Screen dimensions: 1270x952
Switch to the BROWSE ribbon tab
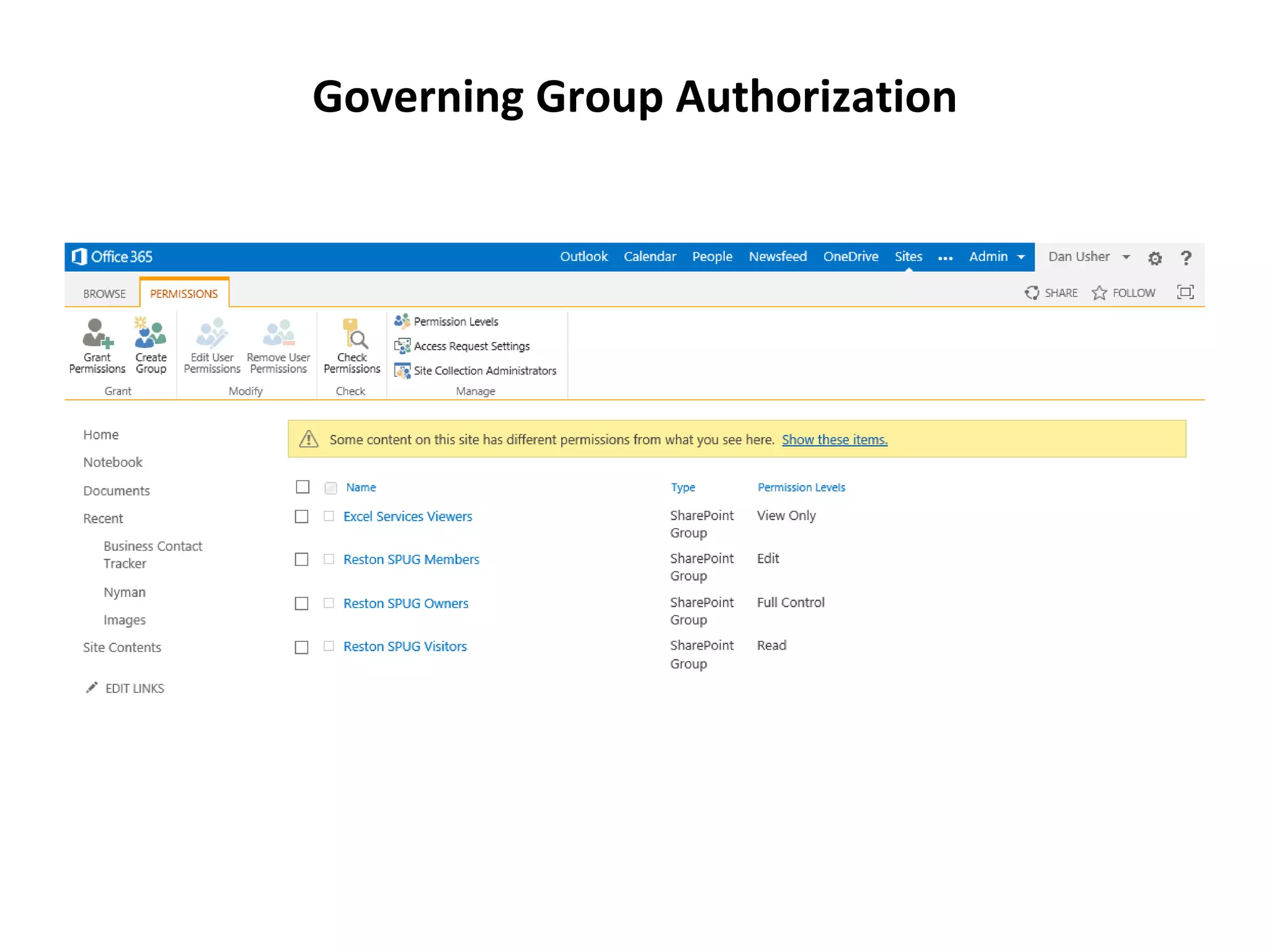(x=104, y=294)
